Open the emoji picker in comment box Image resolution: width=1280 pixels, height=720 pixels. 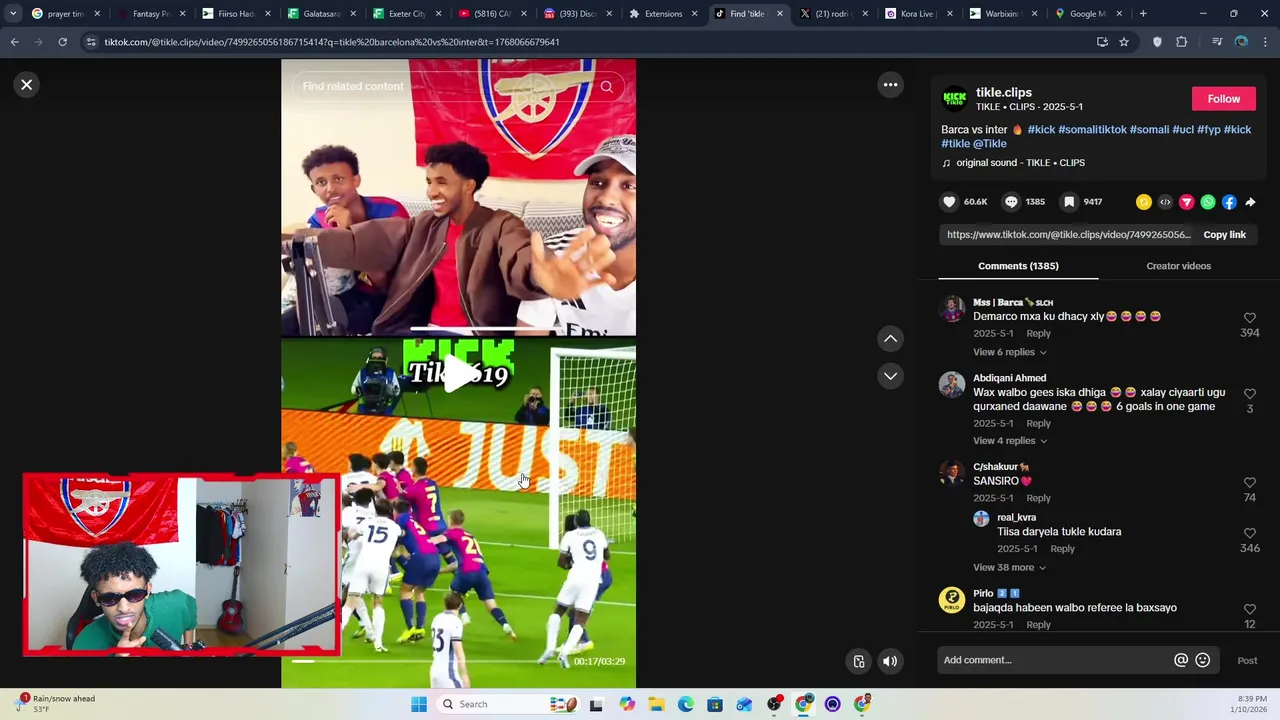coord(1203,660)
